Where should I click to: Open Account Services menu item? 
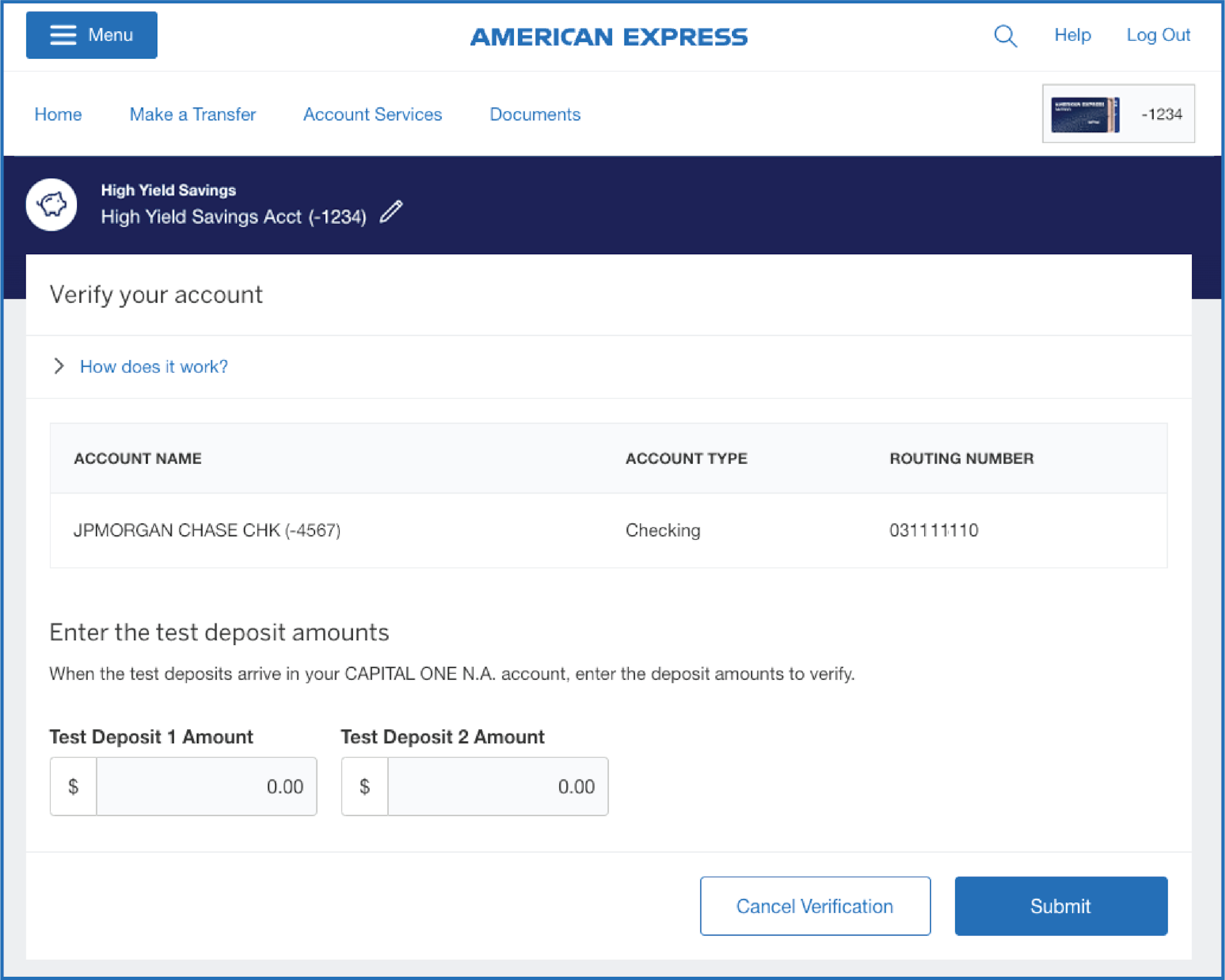coord(372,114)
